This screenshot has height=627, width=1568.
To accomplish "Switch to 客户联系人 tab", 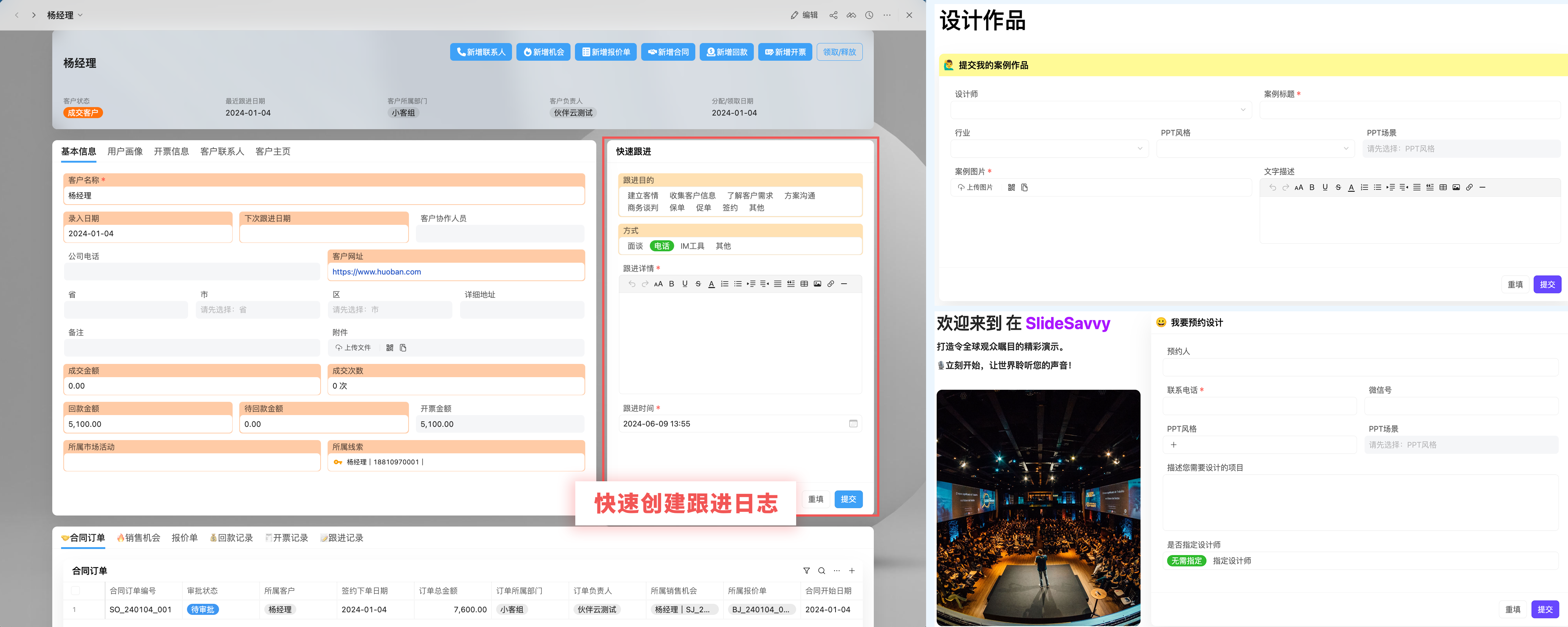I will point(222,152).
